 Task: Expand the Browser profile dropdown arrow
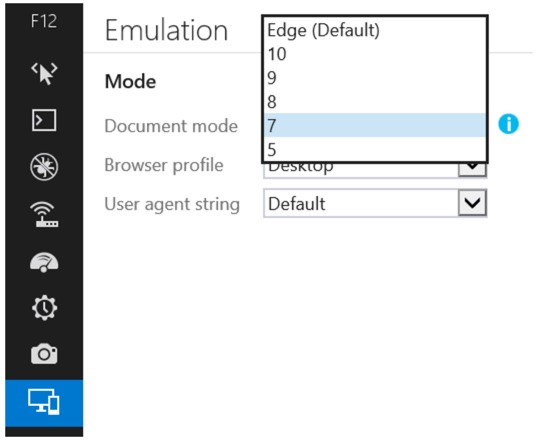(472, 170)
